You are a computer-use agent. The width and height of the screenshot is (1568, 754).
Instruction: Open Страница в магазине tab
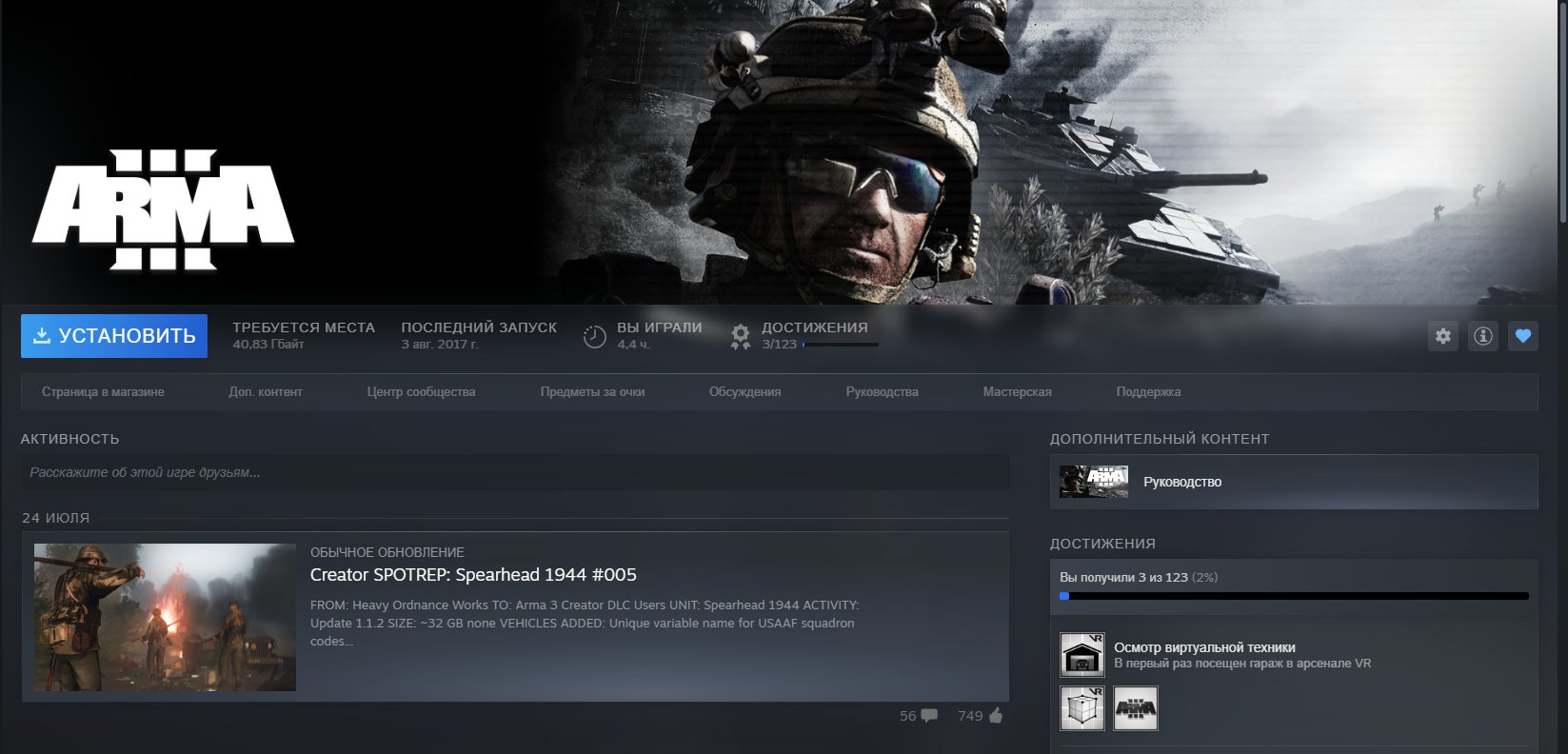pyautogui.click(x=103, y=392)
